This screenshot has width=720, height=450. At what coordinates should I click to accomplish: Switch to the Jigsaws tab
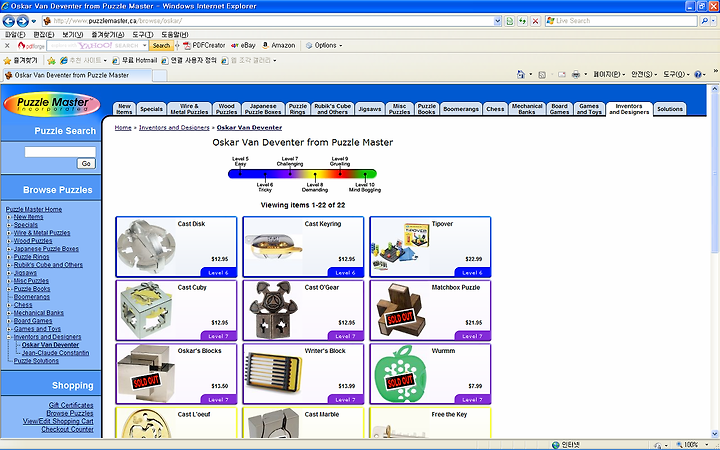[x=370, y=109]
